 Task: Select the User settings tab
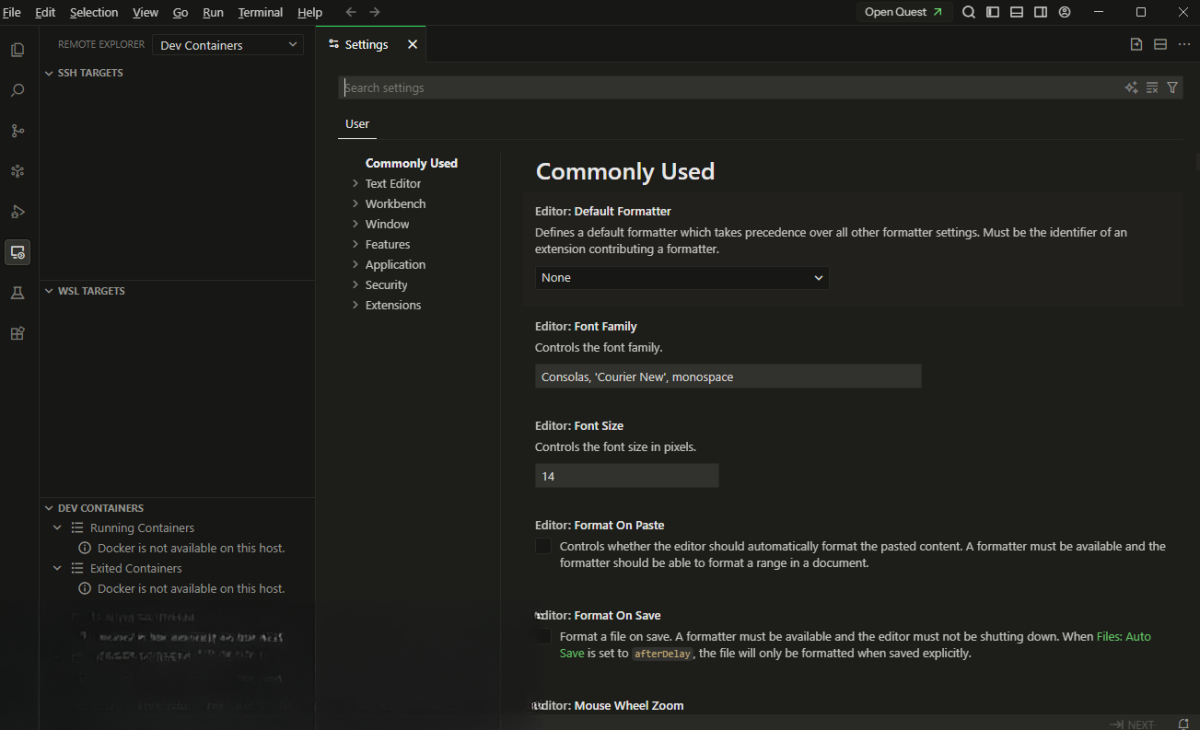(357, 124)
